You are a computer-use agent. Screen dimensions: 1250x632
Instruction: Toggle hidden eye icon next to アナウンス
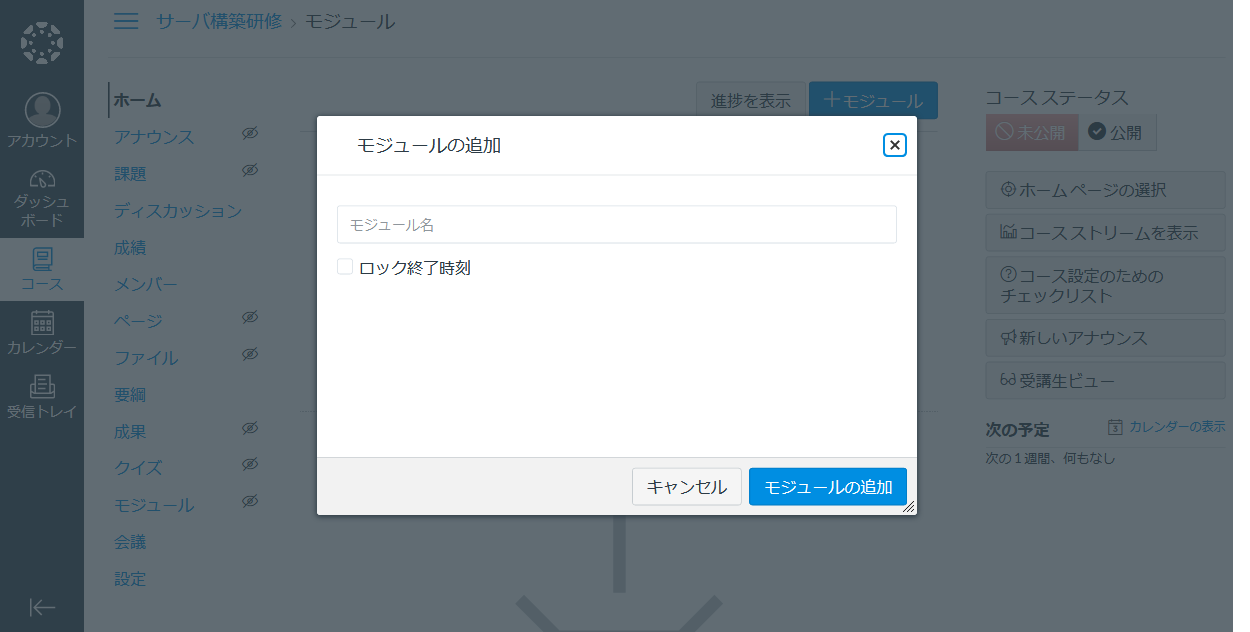pyautogui.click(x=251, y=133)
